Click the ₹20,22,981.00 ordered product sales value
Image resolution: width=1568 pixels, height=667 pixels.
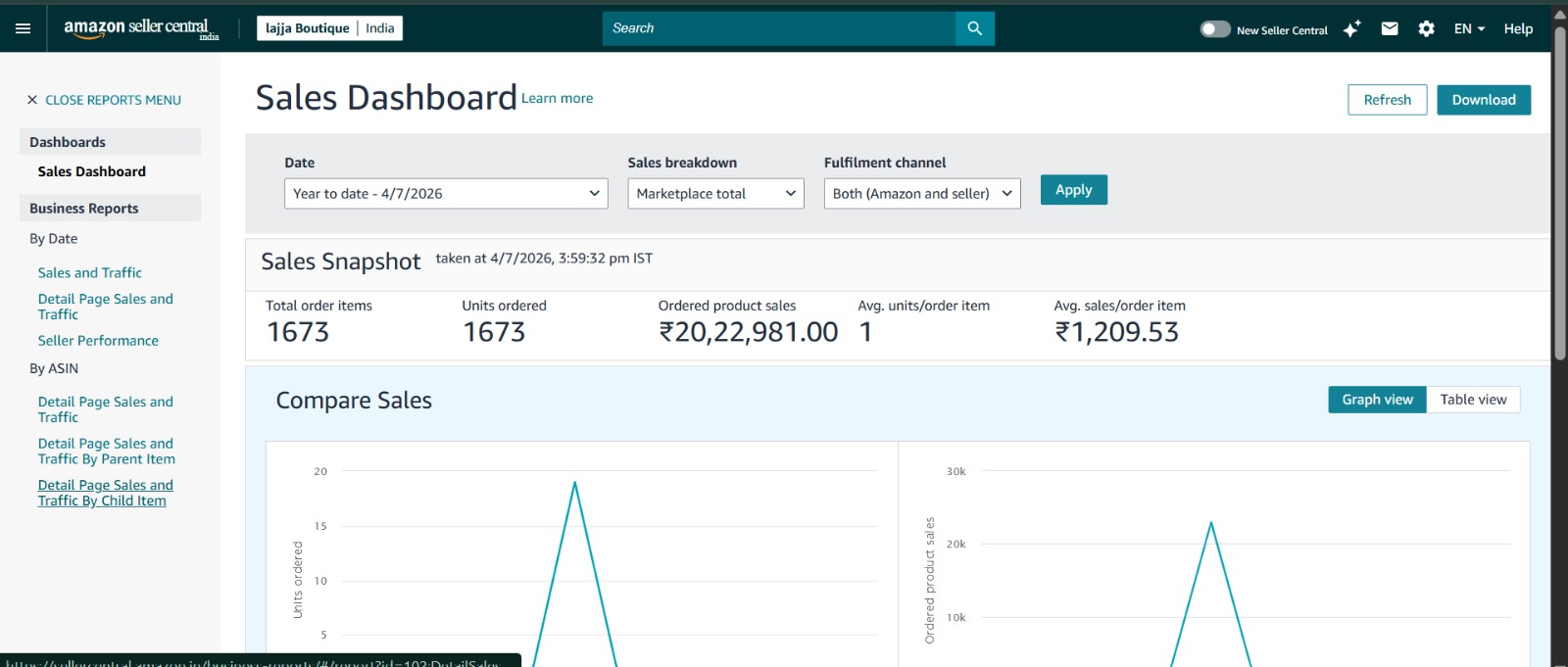point(749,332)
